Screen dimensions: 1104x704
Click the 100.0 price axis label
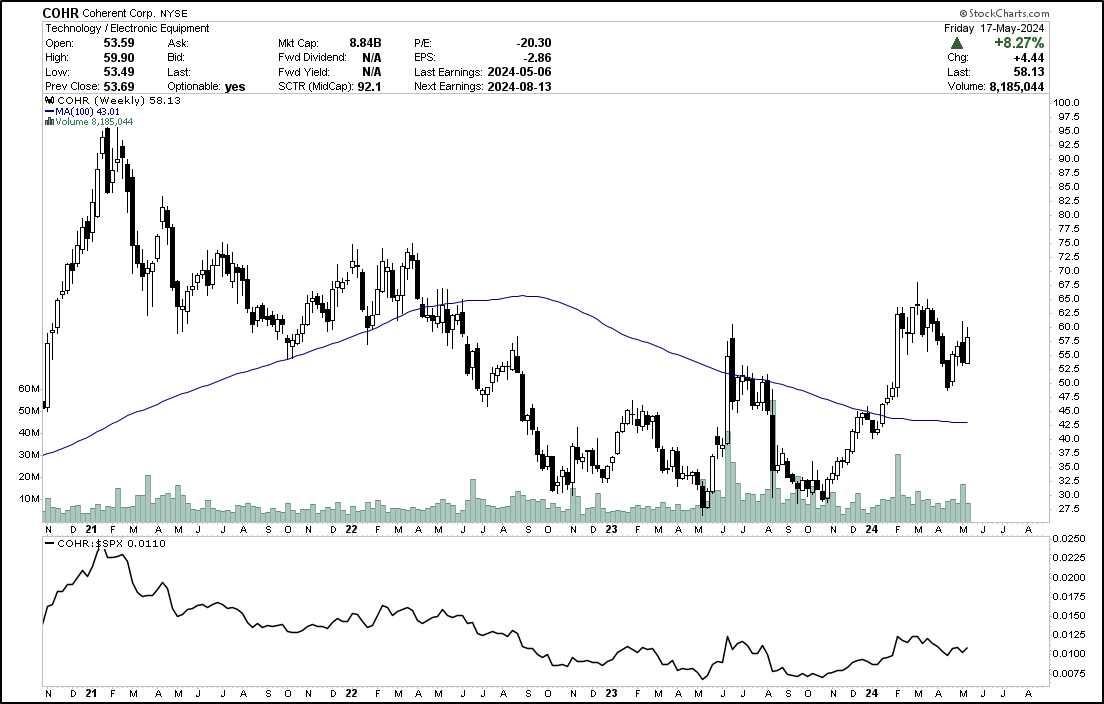click(x=1066, y=103)
